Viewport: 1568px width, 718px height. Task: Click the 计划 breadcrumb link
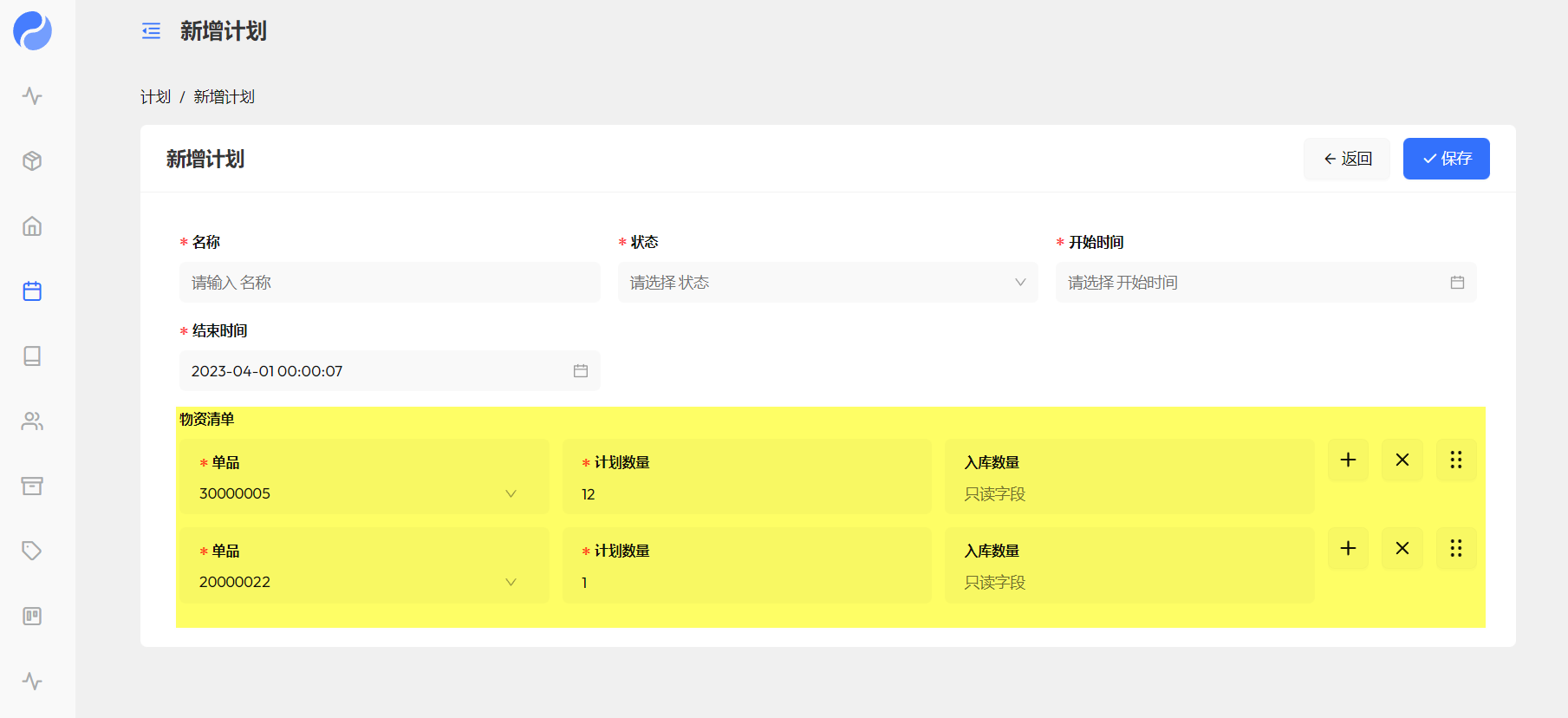click(x=155, y=97)
